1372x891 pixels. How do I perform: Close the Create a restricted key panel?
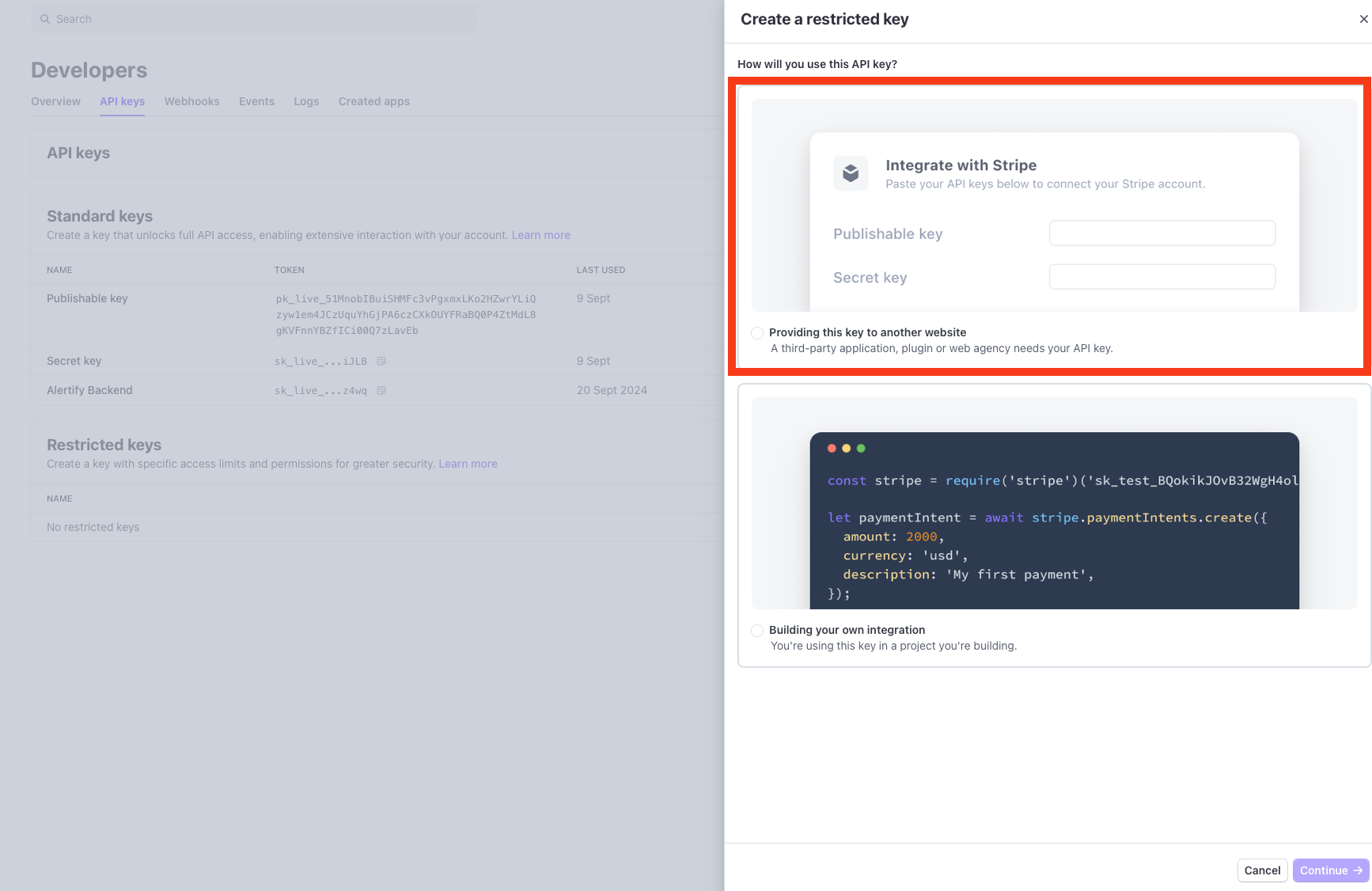point(1363,19)
